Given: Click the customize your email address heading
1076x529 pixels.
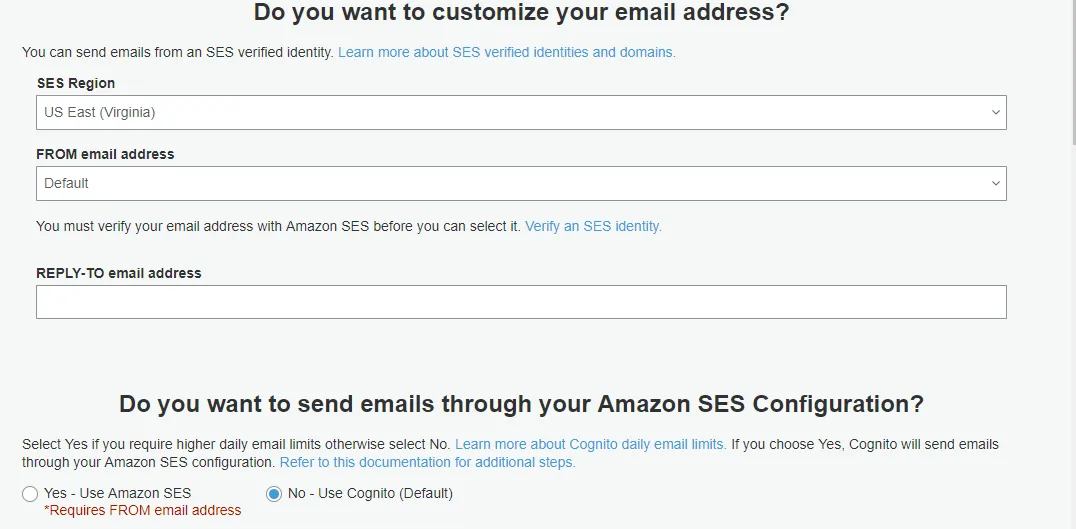Looking at the screenshot, I should tap(521, 13).
